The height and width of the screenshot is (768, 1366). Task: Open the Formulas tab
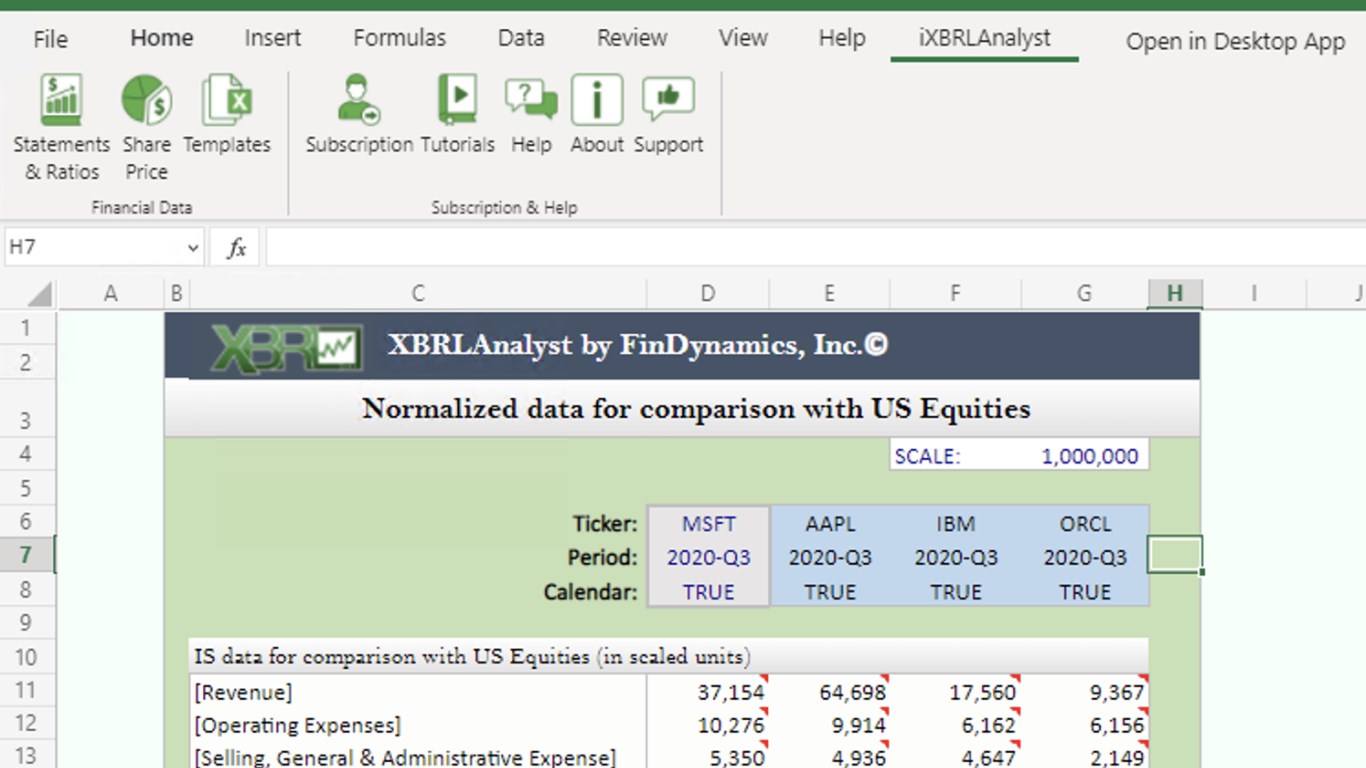click(x=398, y=38)
